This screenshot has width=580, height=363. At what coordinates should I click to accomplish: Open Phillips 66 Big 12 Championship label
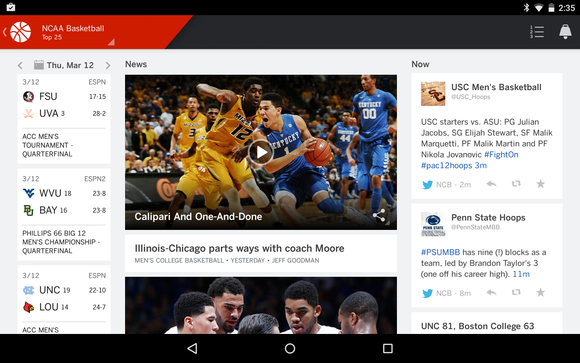pos(61,242)
